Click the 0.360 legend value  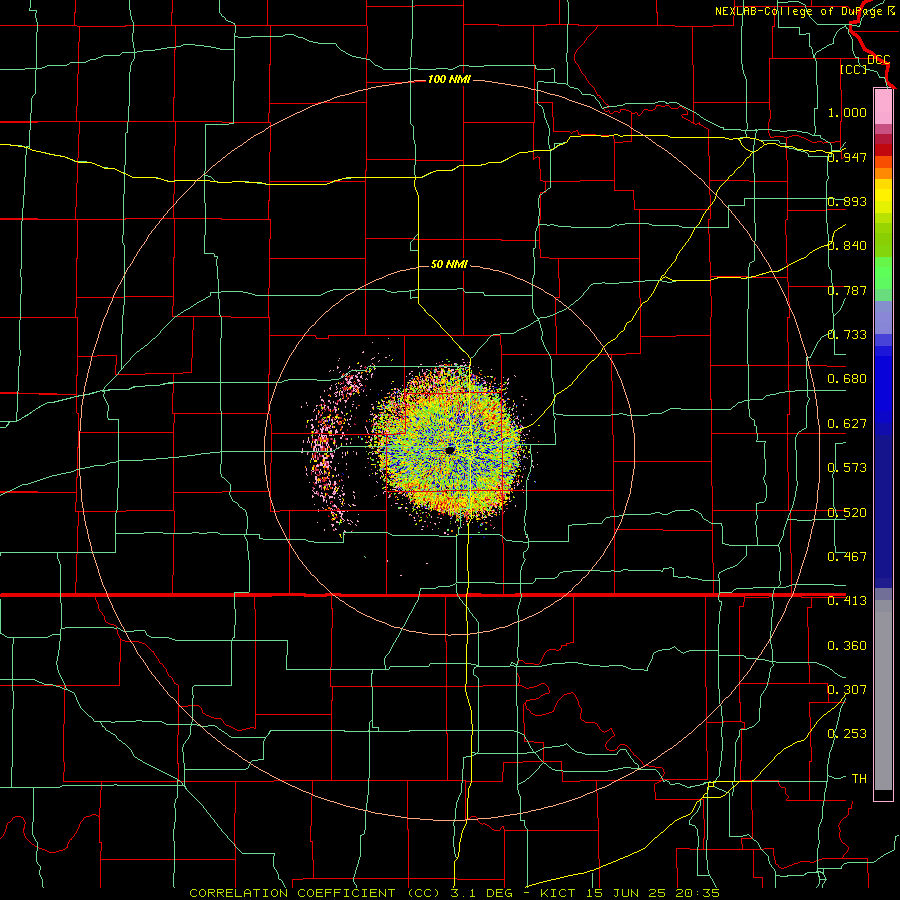coord(847,646)
